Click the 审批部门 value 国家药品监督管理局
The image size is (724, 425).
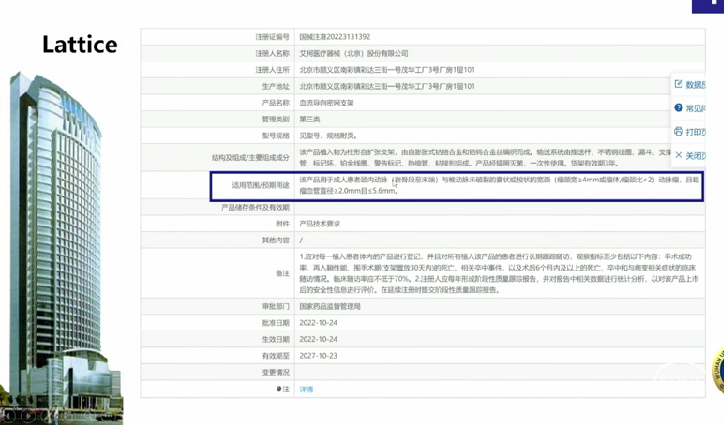tap(330, 307)
